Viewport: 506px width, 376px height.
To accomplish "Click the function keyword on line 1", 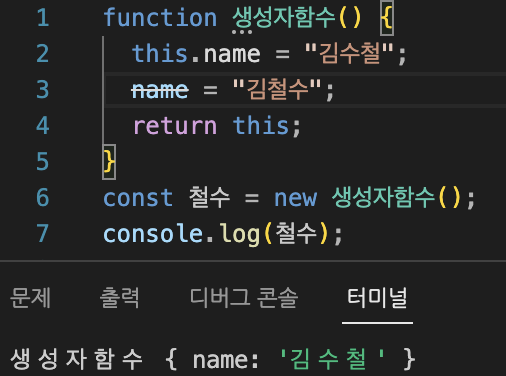I will pos(160,18).
